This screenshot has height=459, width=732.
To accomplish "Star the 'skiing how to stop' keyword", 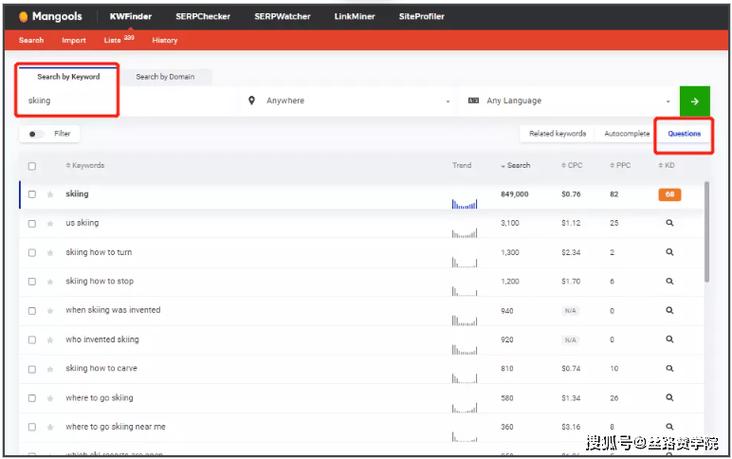I will pyautogui.click(x=50, y=282).
